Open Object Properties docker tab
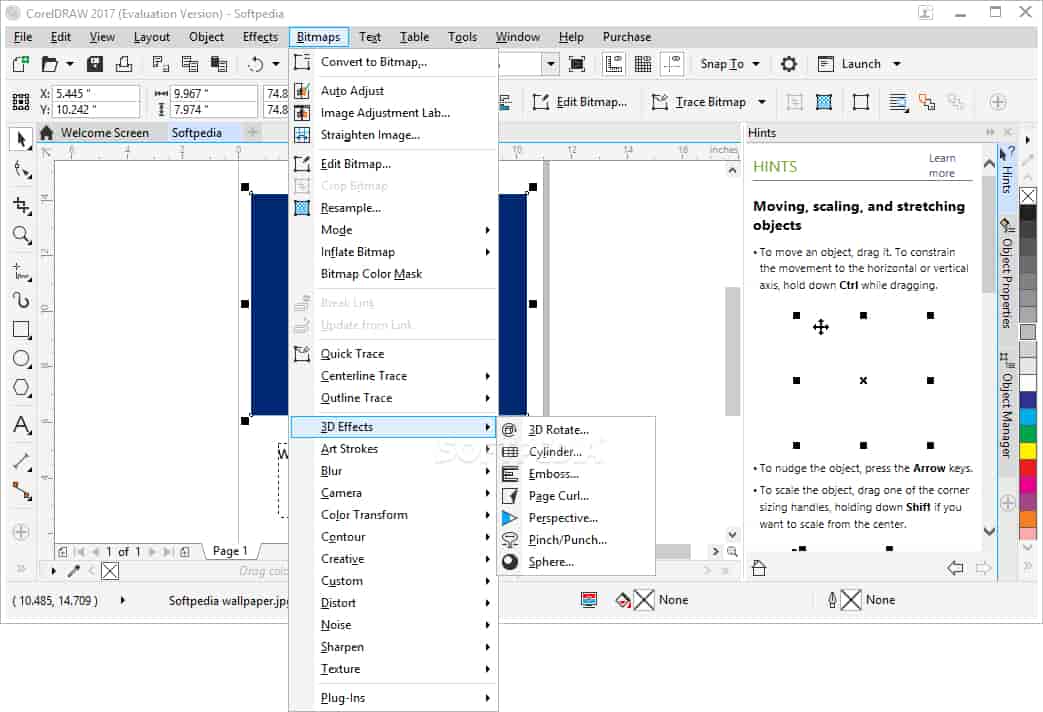The image size is (1043, 712). pos(1007,274)
